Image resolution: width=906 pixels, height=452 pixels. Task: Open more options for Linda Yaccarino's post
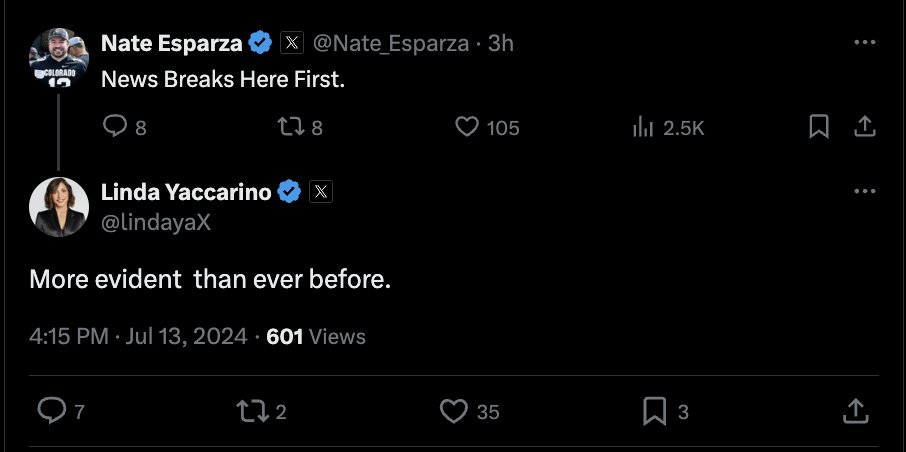coord(865,191)
